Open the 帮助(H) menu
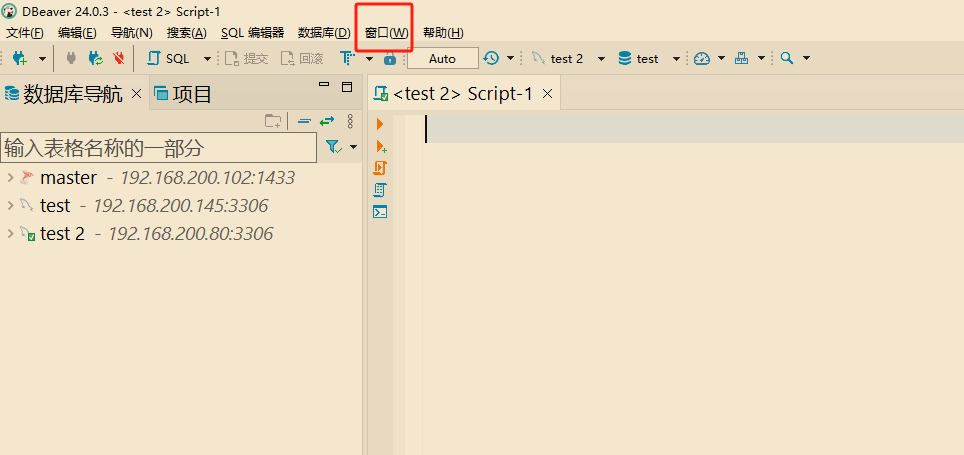 point(443,33)
